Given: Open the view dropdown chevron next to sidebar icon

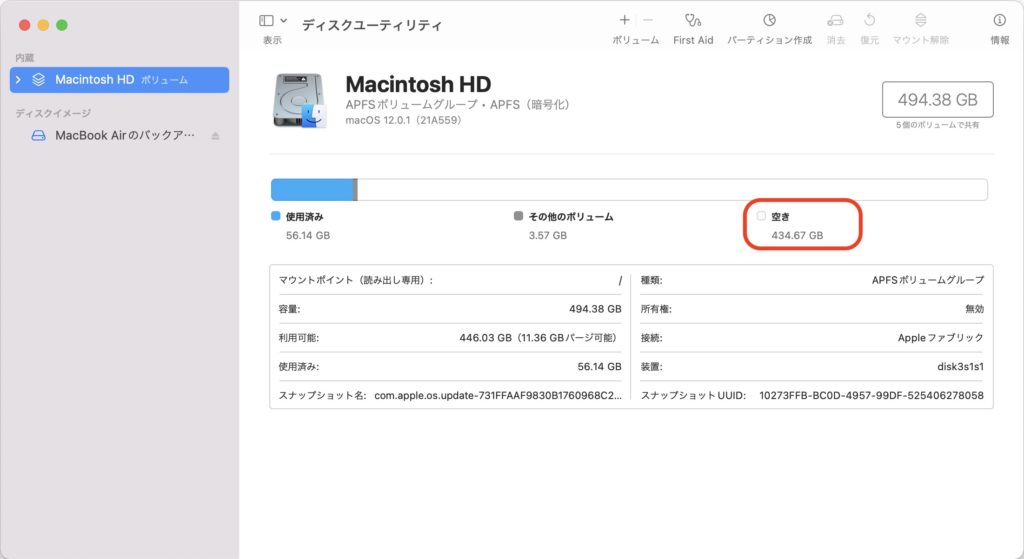Looking at the screenshot, I should (x=283, y=21).
